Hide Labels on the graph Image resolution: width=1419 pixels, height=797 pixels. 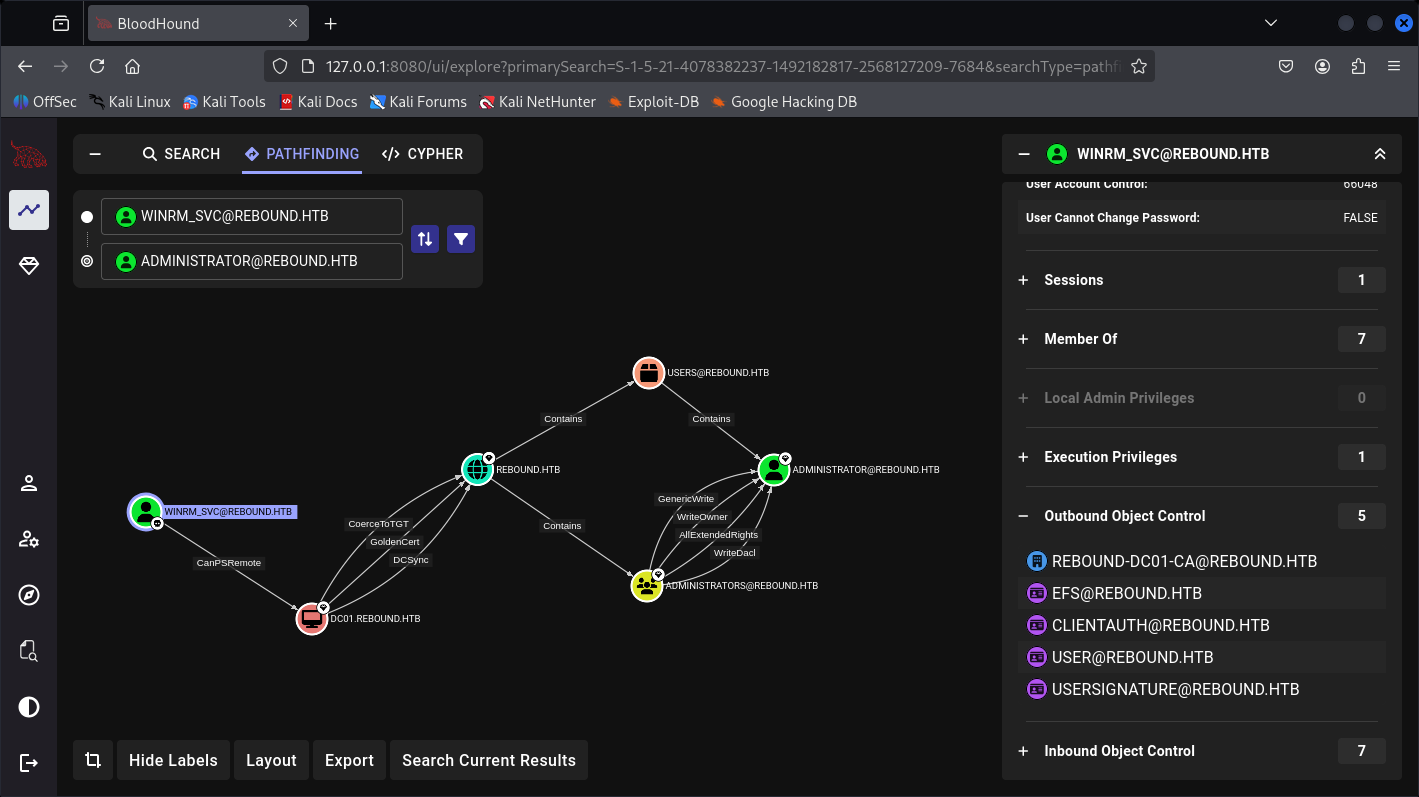[173, 760]
